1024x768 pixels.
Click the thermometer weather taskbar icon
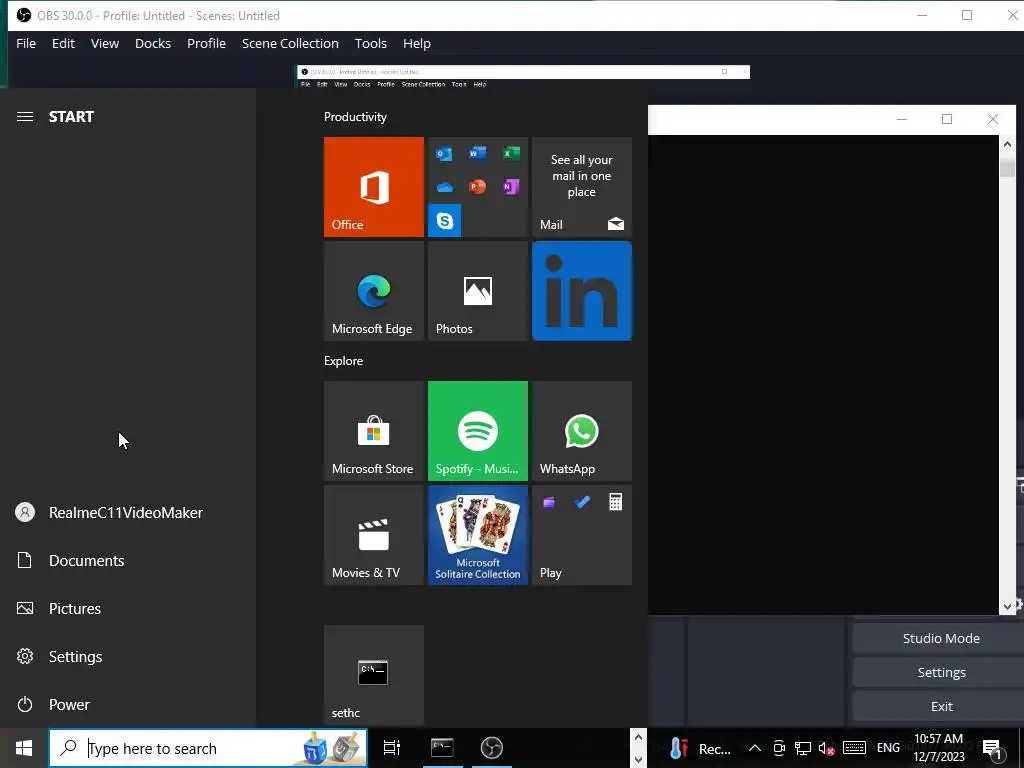[679, 748]
